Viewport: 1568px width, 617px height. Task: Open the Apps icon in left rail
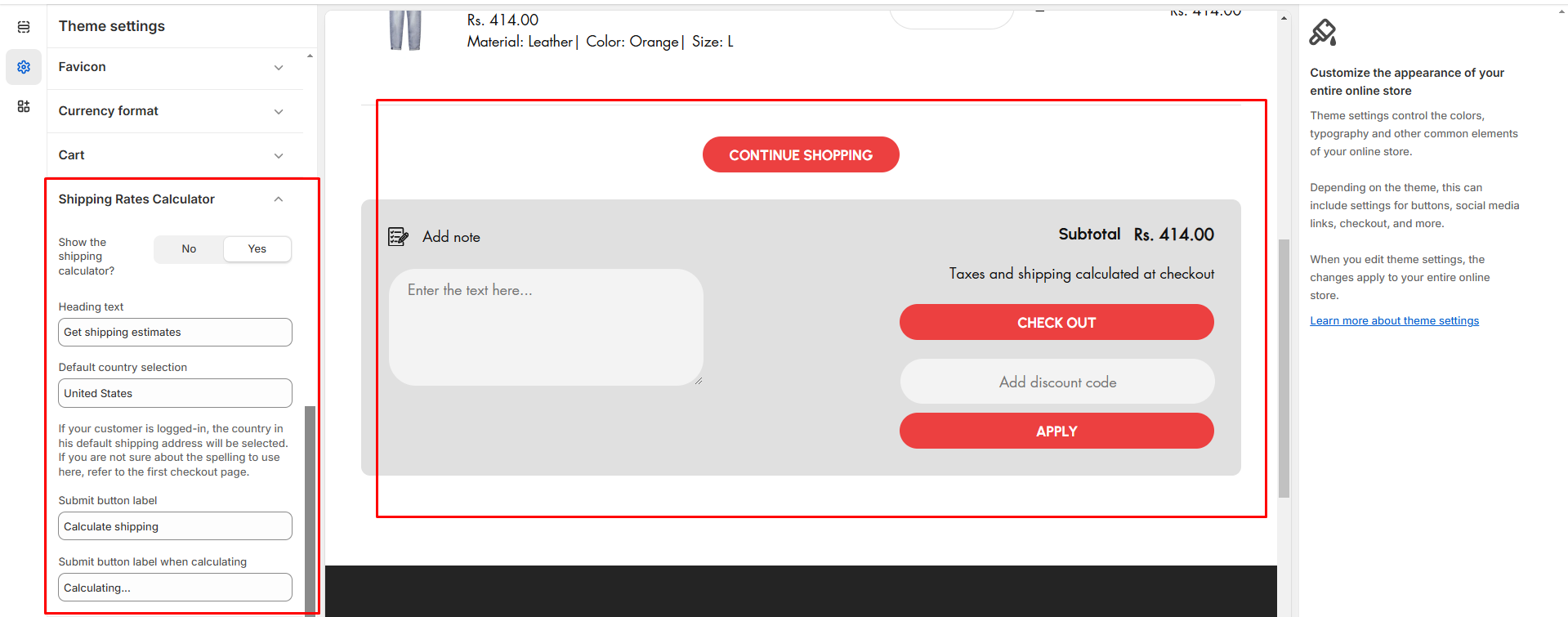24,106
